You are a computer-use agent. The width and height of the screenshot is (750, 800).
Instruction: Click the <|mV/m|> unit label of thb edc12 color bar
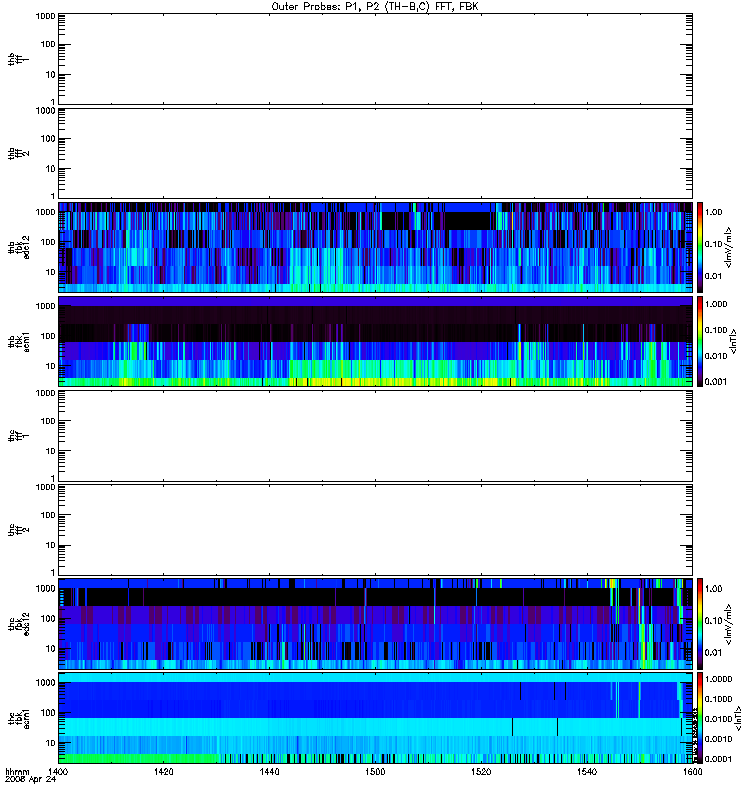coord(729,247)
